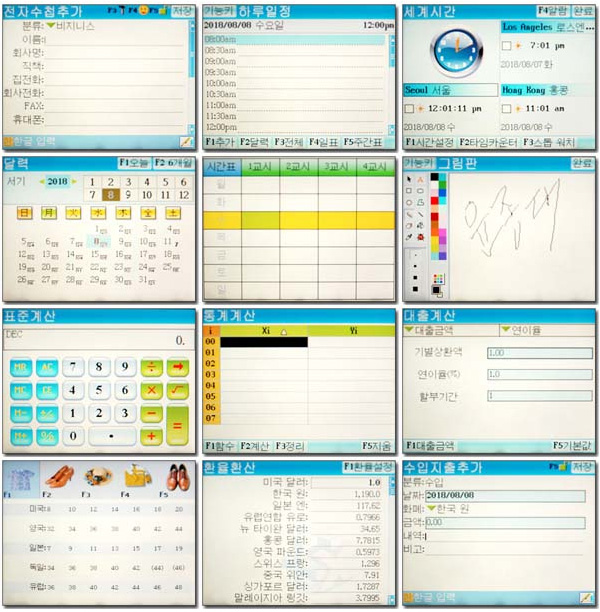Viewport: 600px width, 612px height.
Task: Expand the 대출금액 dropdown in loan calculator
Action: pyautogui.click(x=408, y=330)
